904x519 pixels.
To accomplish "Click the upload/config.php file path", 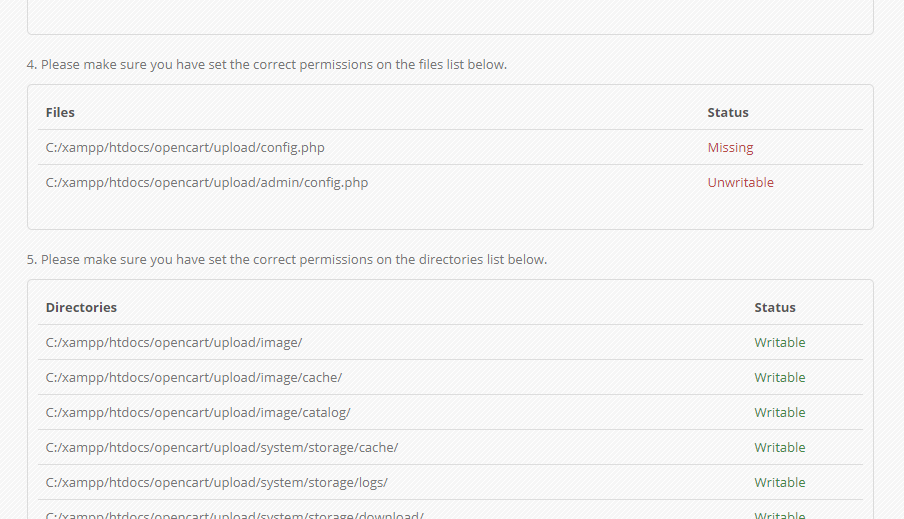I will (185, 148).
